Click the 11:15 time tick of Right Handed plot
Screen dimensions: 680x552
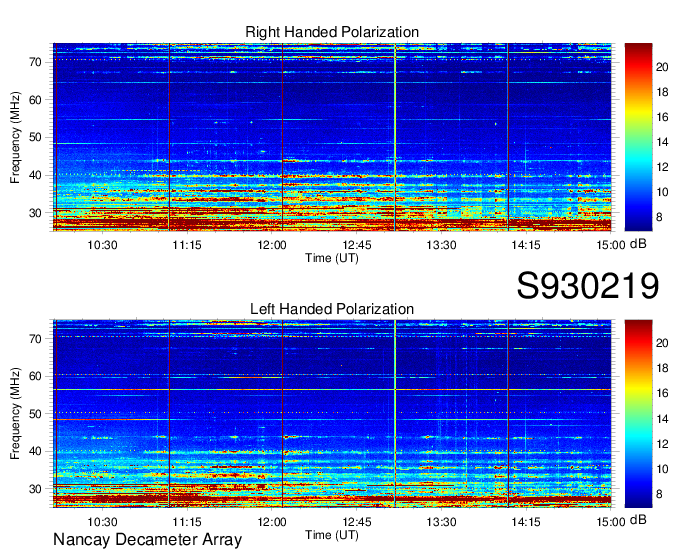tap(187, 245)
